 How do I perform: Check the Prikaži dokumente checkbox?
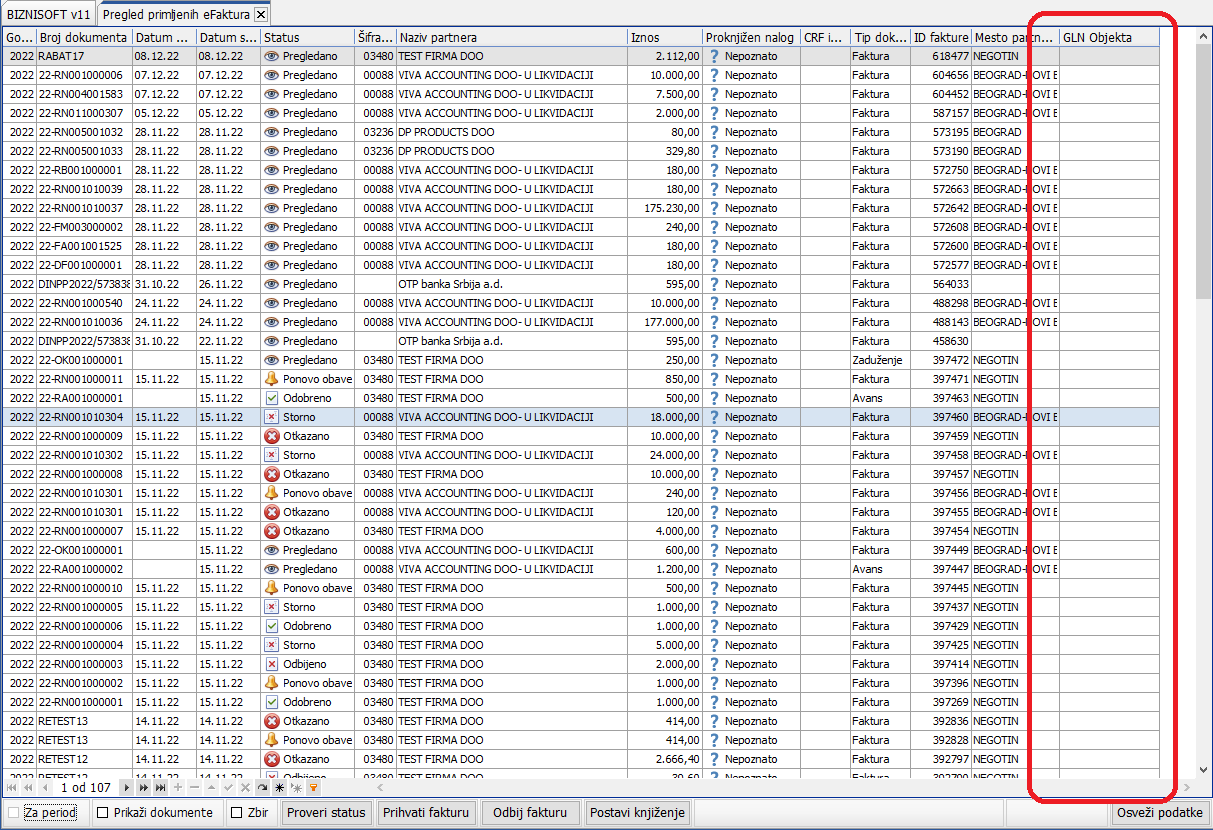103,812
